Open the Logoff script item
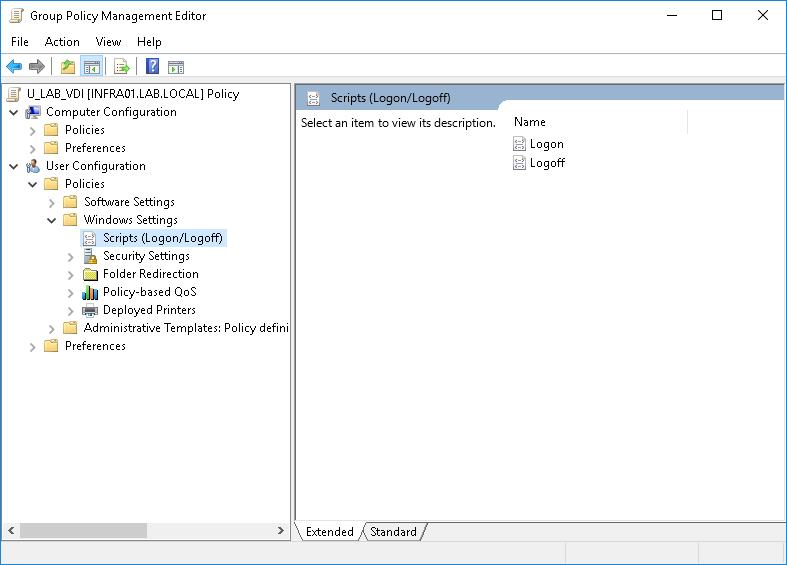The width and height of the screenshot is (787, 565). [x=547, y=163]
